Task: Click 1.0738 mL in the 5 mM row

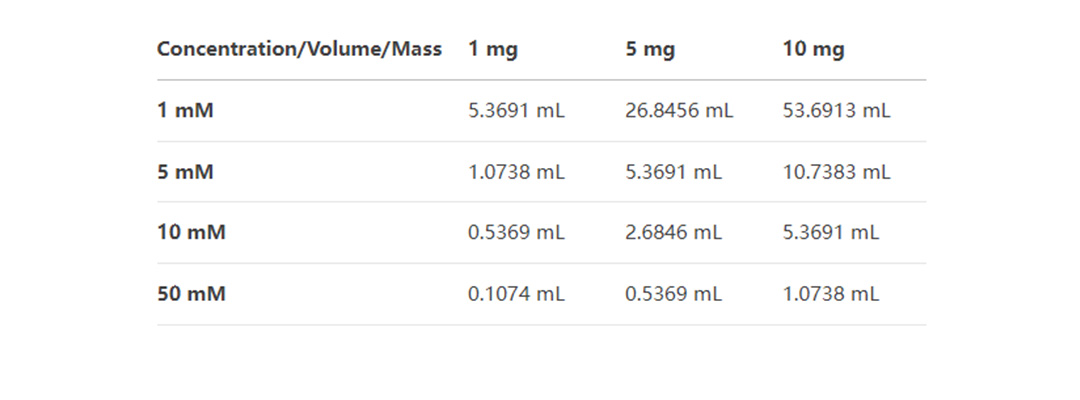Action: [x=517, y=171]
